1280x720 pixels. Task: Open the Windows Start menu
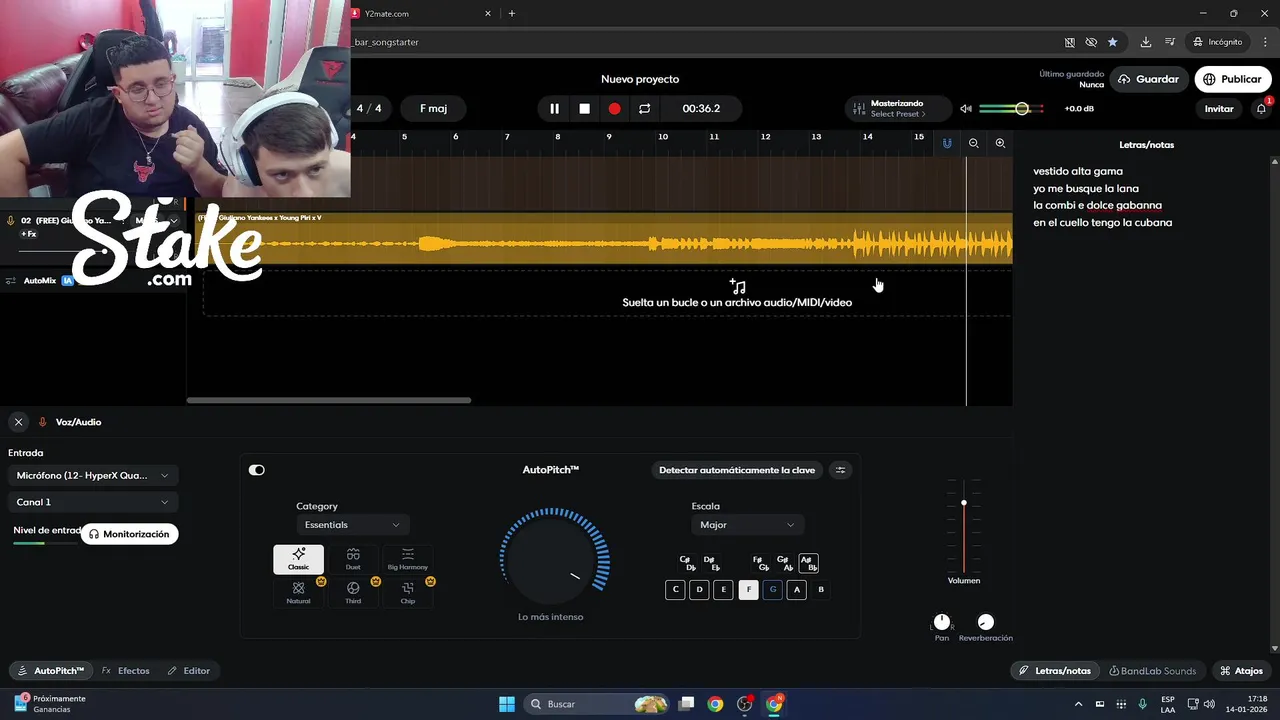click(x=506, y=704)
